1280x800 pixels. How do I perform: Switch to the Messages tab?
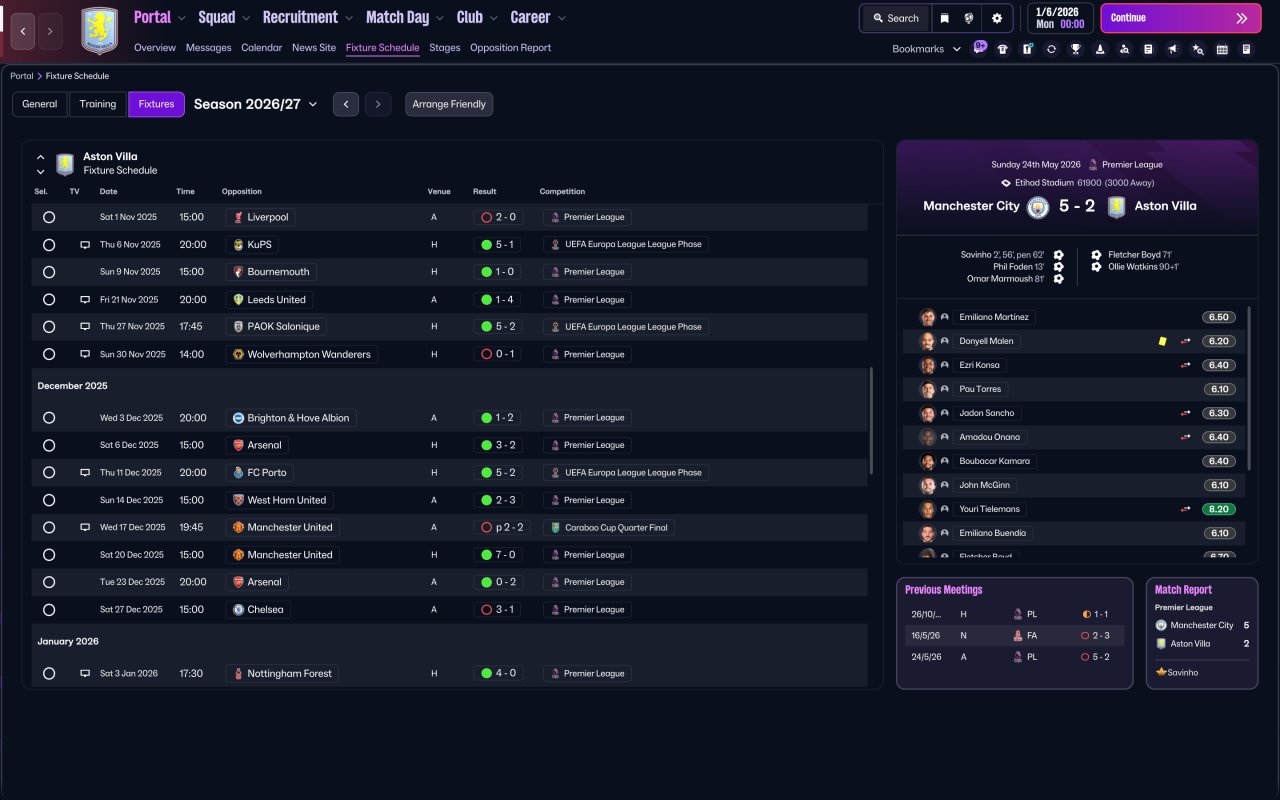click(208, 48)
